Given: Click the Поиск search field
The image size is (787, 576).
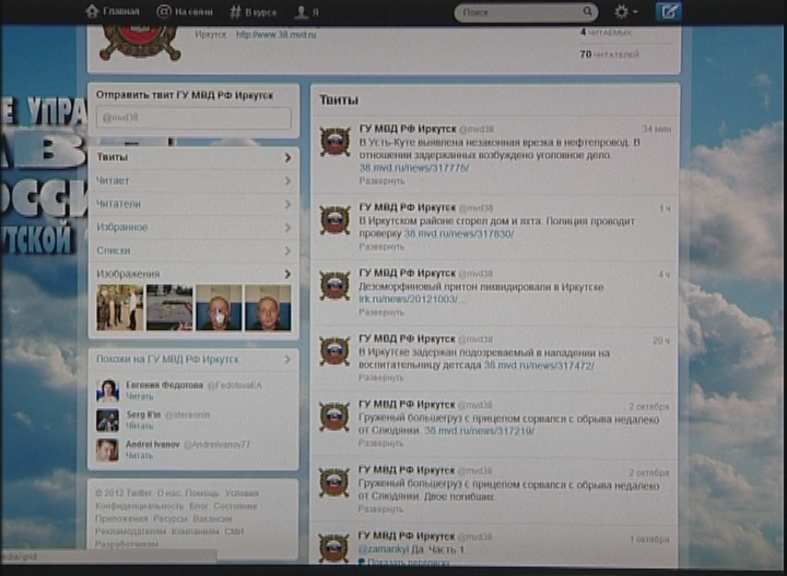Looking at the screenshot, I should (x=526, y=12).
